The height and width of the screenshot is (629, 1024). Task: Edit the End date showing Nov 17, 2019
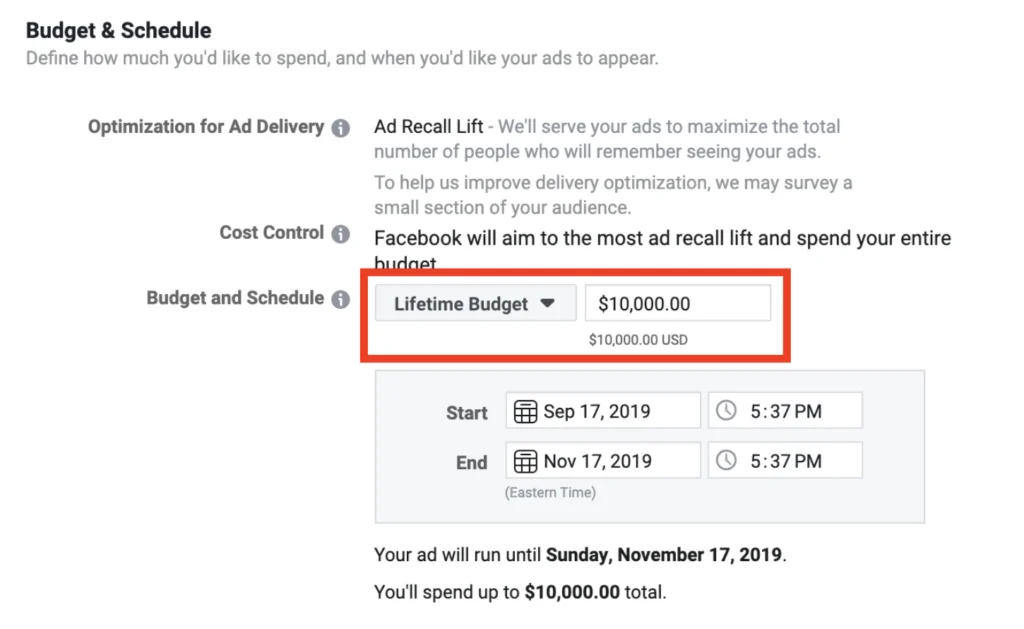[x=610, y=460]
